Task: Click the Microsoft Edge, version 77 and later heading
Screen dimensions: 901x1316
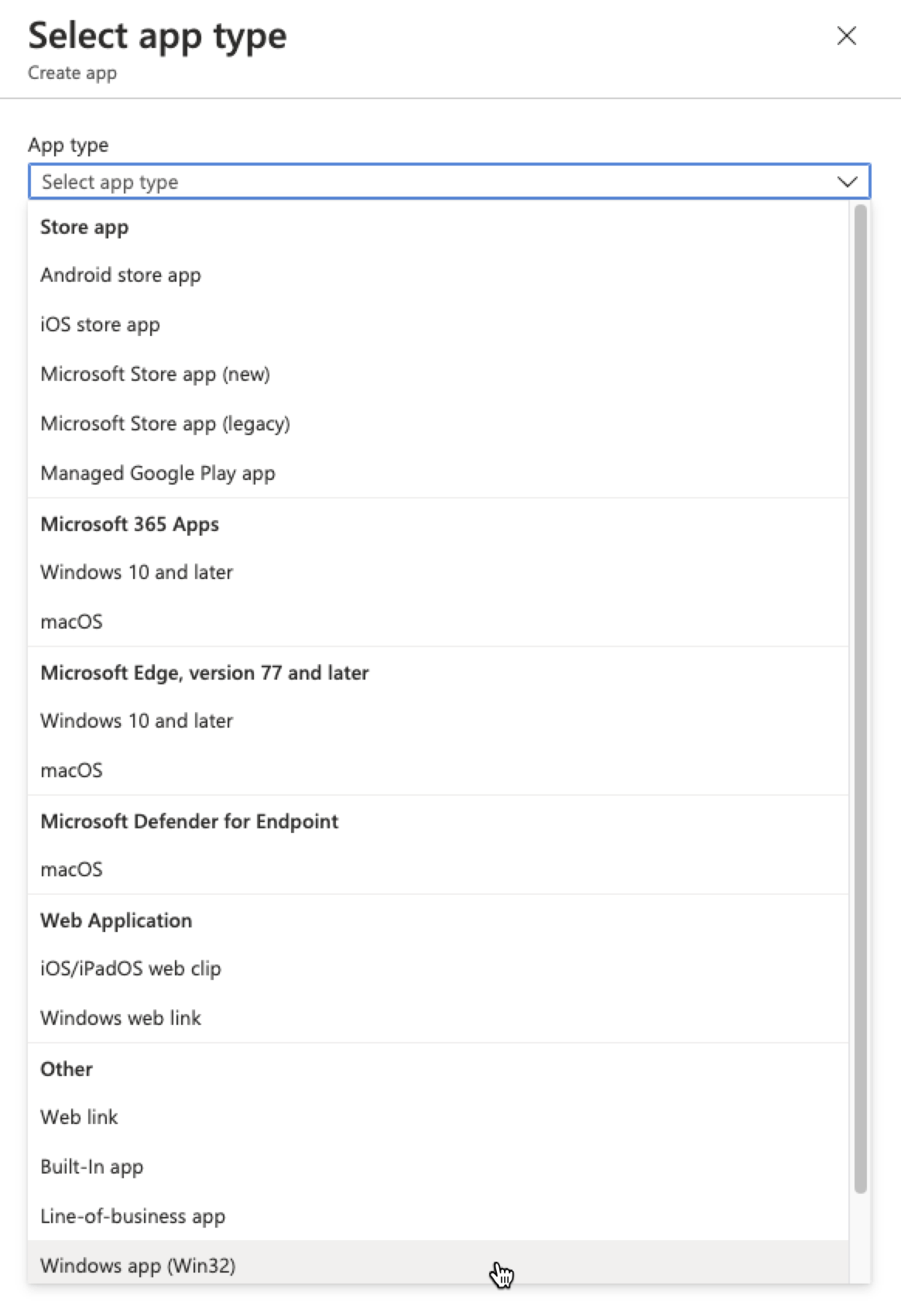Action: (204, 673)
